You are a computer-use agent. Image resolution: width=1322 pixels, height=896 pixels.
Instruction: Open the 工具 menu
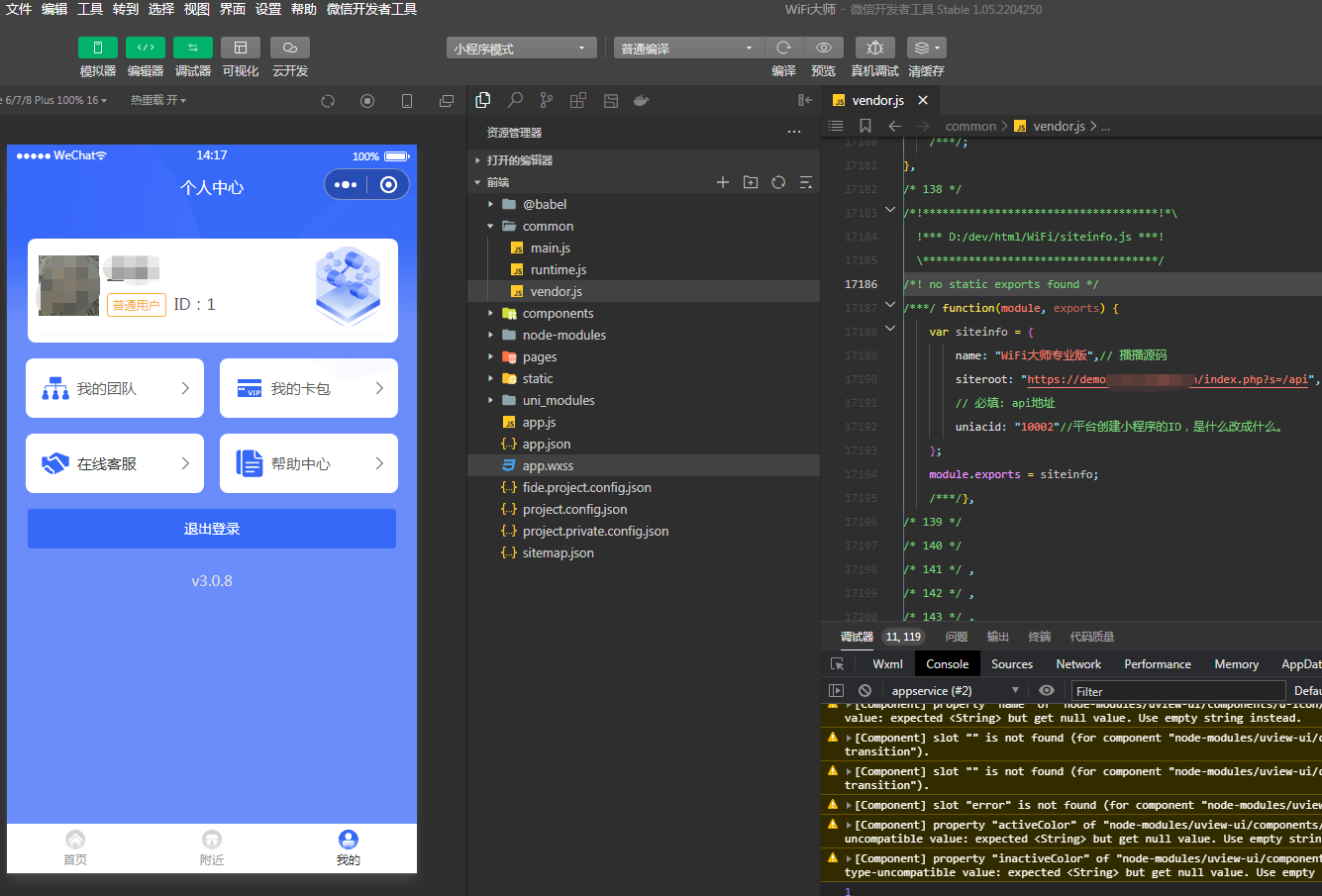[90, 9]
